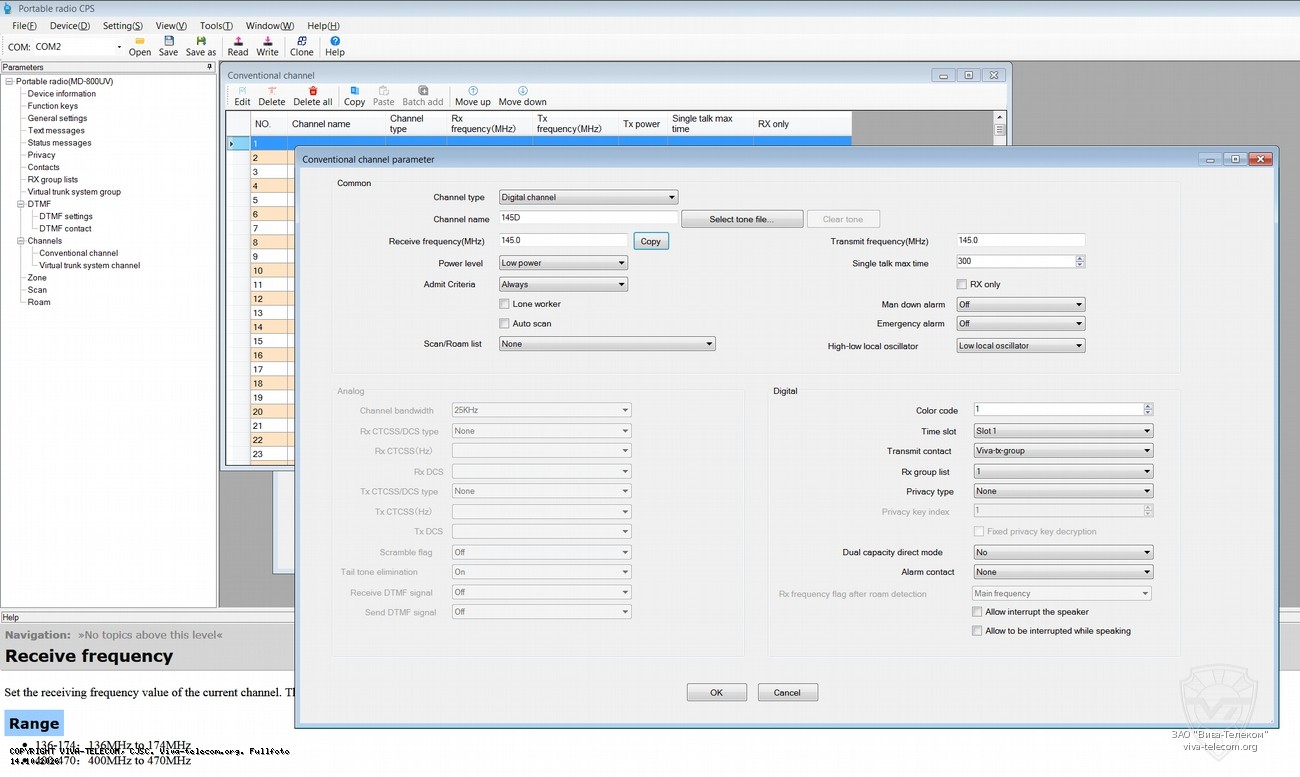Click Edit in Conventional channel window
The width and height of the screenshot is (1300, 777).
coord(242,96)
